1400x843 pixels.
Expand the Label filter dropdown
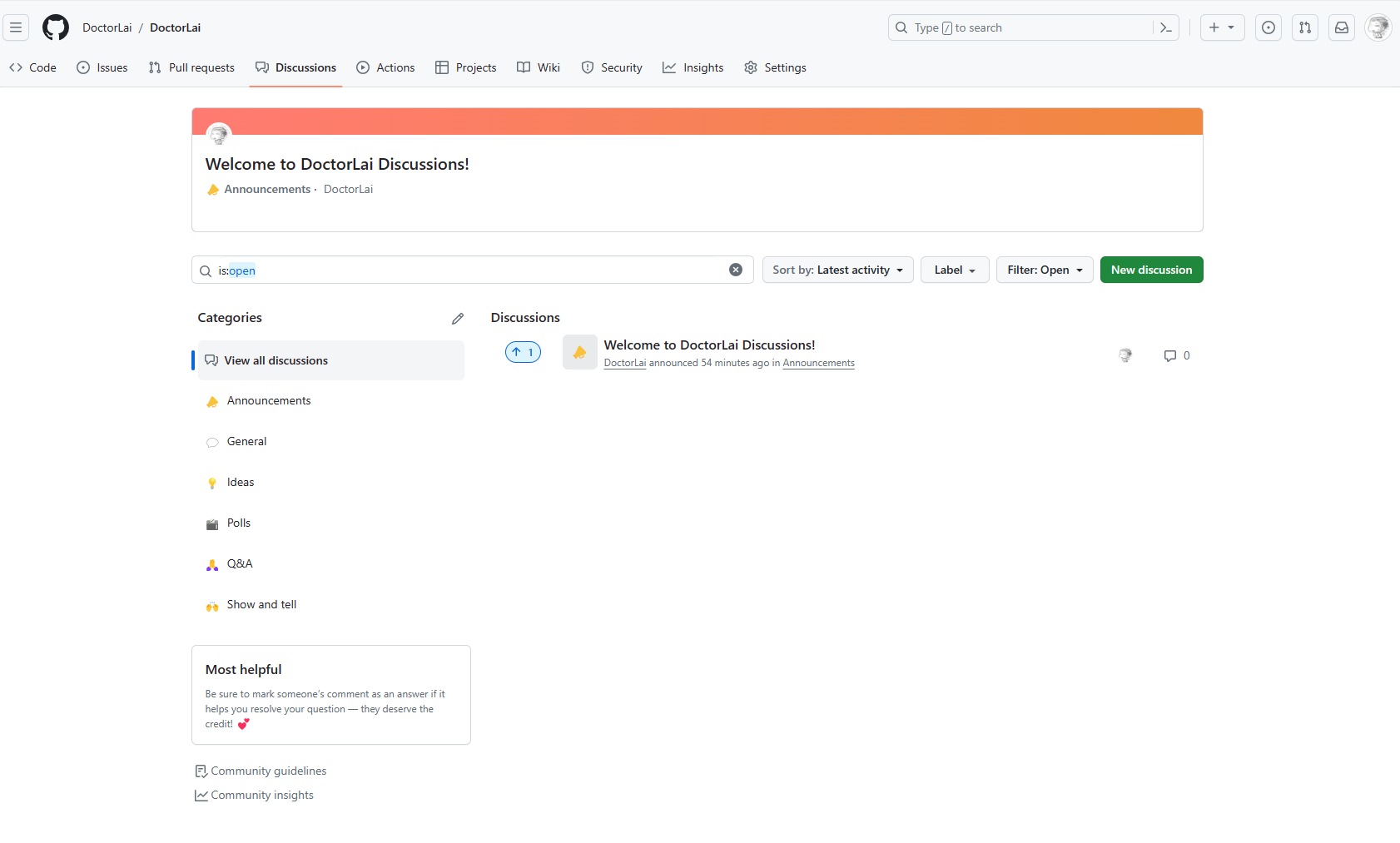click(x=955, y=270)
